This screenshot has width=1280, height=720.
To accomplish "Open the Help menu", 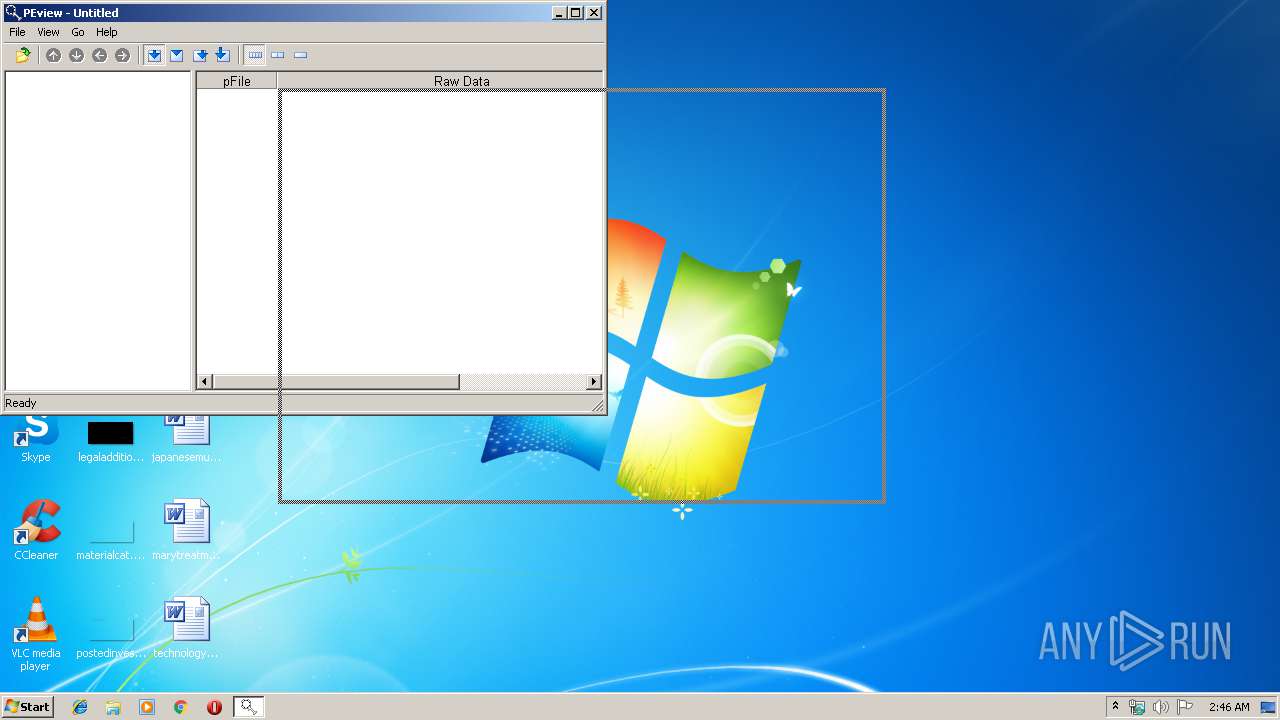I will tap(106, 32).
